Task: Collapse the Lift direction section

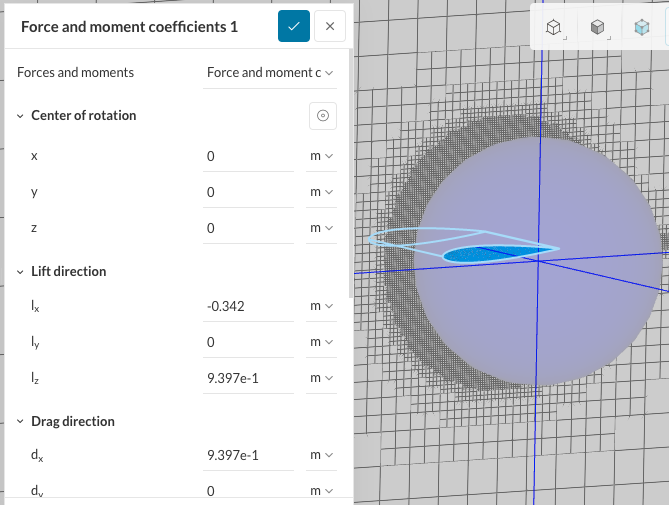Action: (20, 272)
